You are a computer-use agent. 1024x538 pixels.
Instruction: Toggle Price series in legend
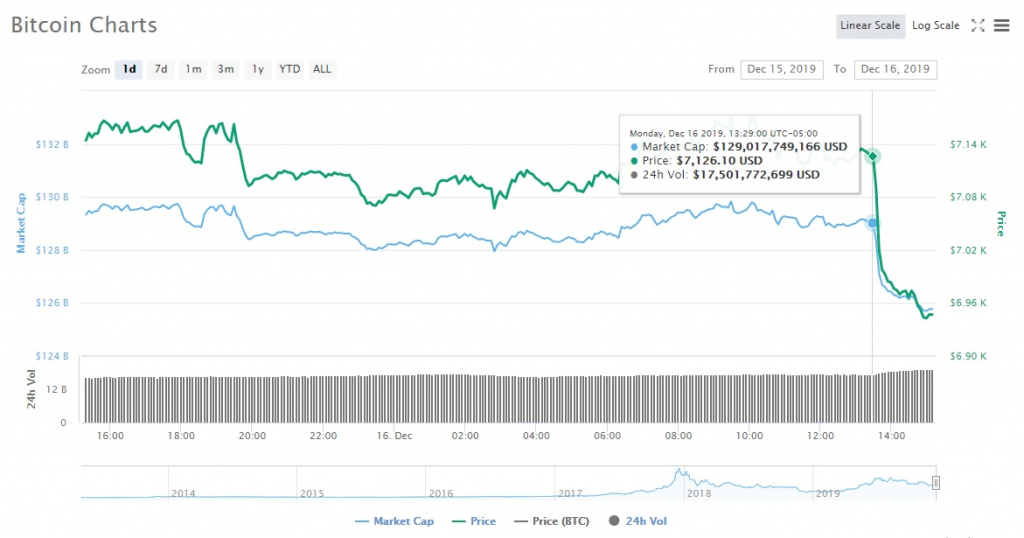pyautogui.click(x=474, y=521)
